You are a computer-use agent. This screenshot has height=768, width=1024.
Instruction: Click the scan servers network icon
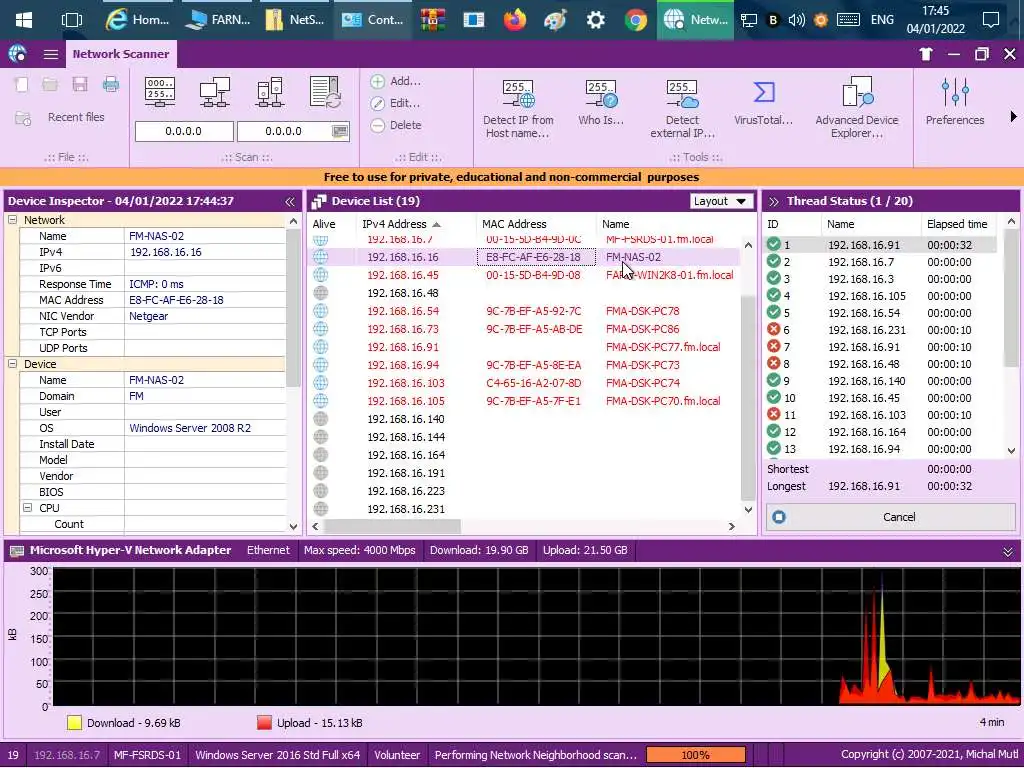(270, 92)
